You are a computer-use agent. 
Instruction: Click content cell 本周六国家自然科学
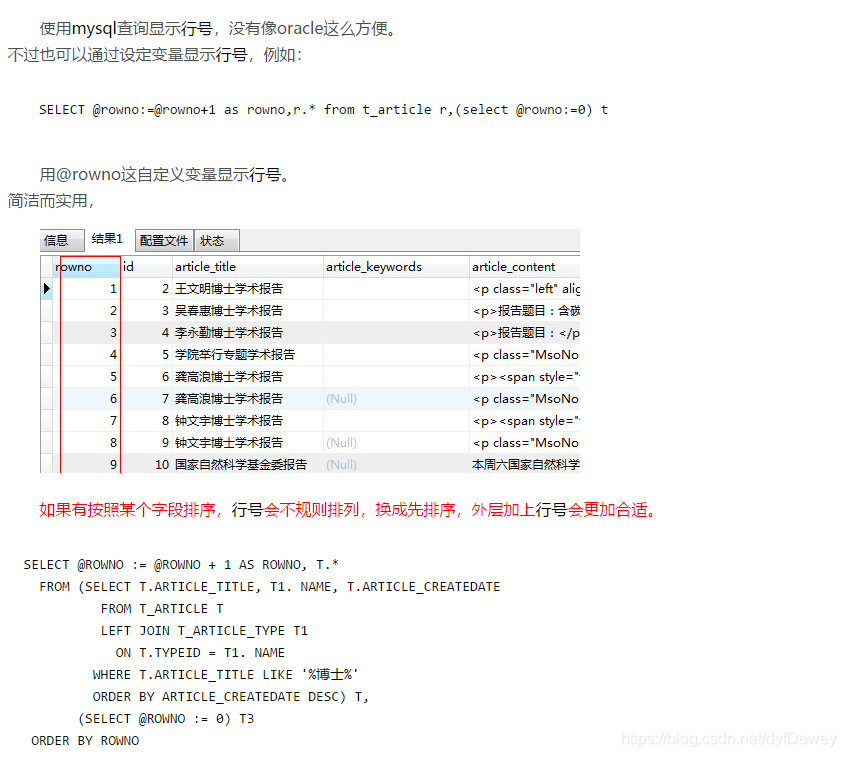tap(525, 465)
